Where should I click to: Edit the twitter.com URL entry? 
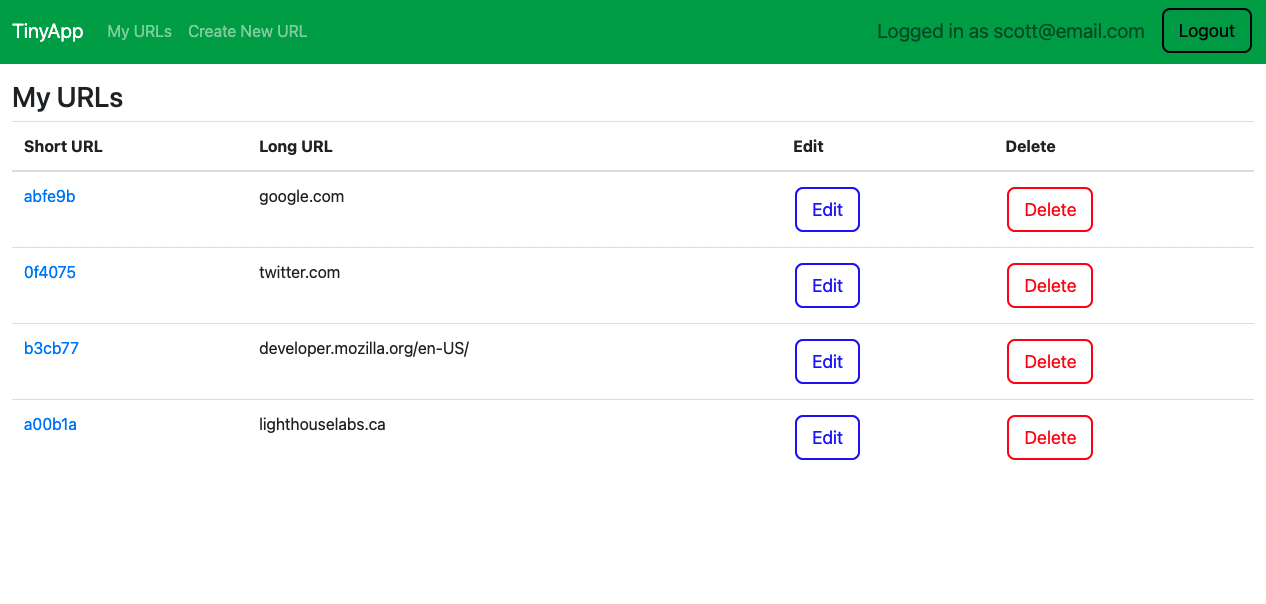tap(827, 285)
